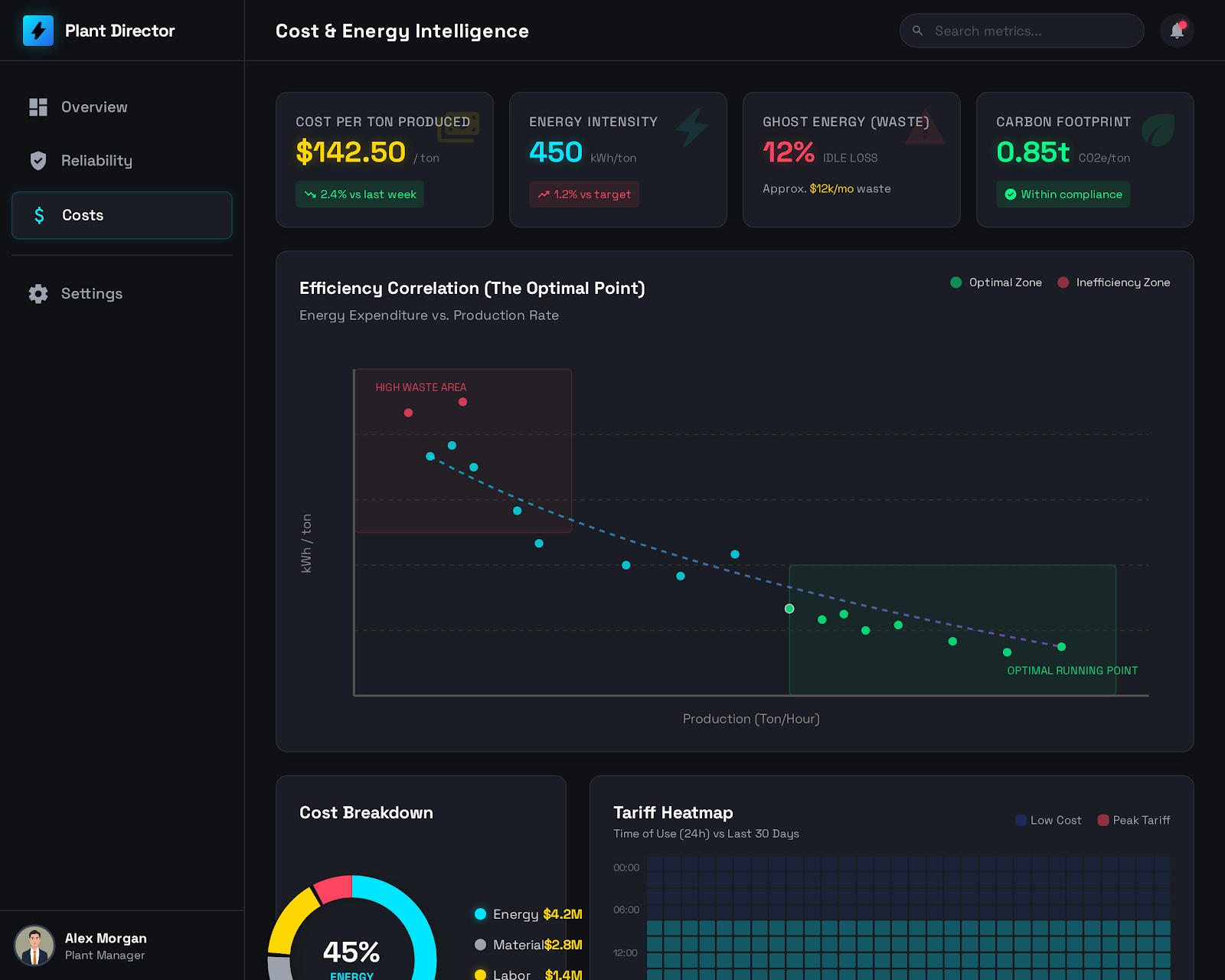
Task: Open the Overview dashboard icon
Action: coord(38,107)
